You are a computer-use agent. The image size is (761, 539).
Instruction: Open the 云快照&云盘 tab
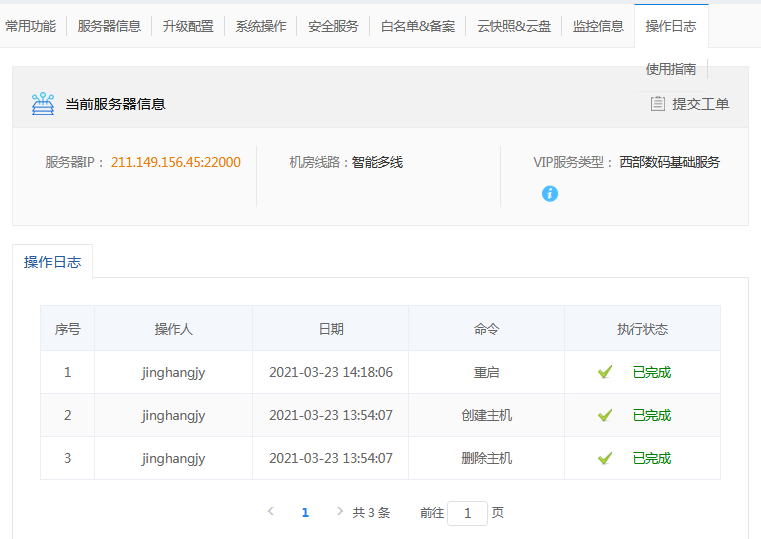pos(513,26)
